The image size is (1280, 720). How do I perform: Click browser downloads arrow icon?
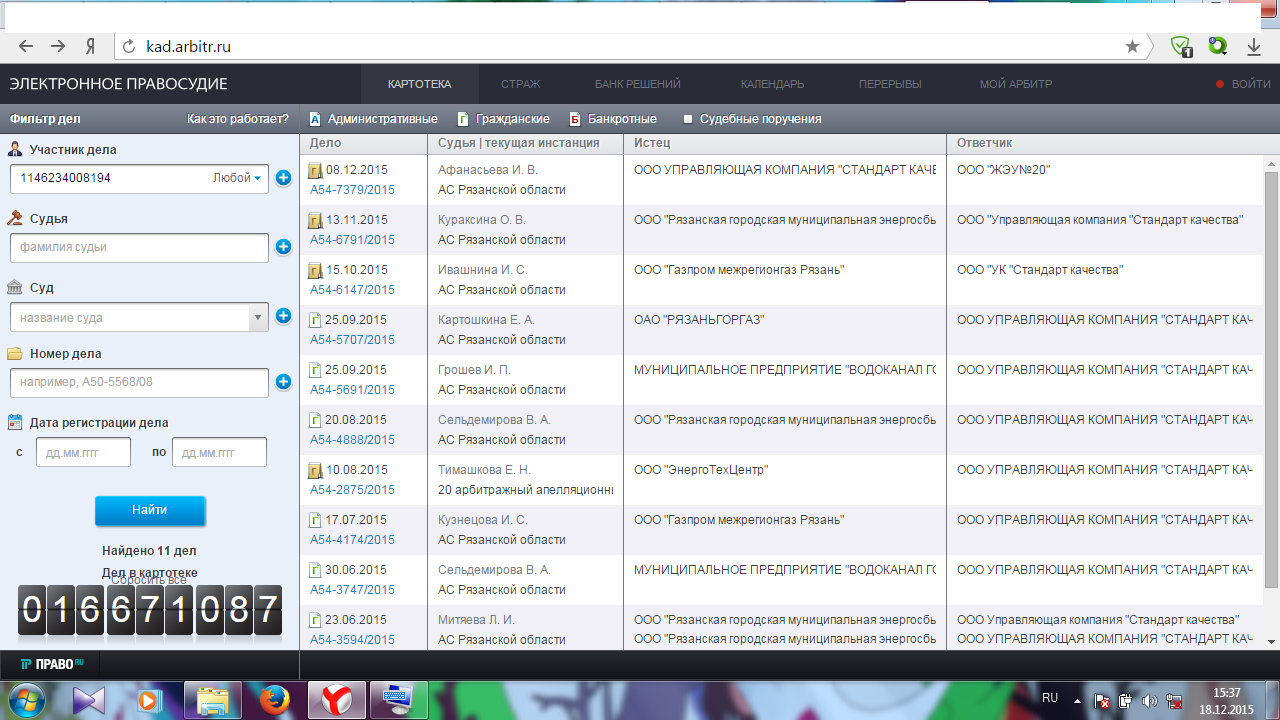[1253, 46]
